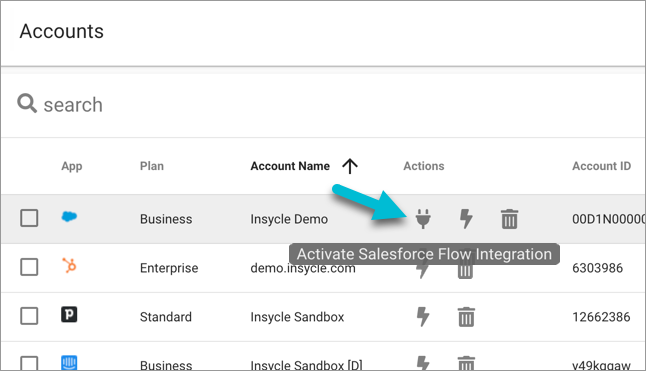Click the Business plan cell for Insycle Demo
This screenshot has height=371, width=646.
tap(166, 219)
